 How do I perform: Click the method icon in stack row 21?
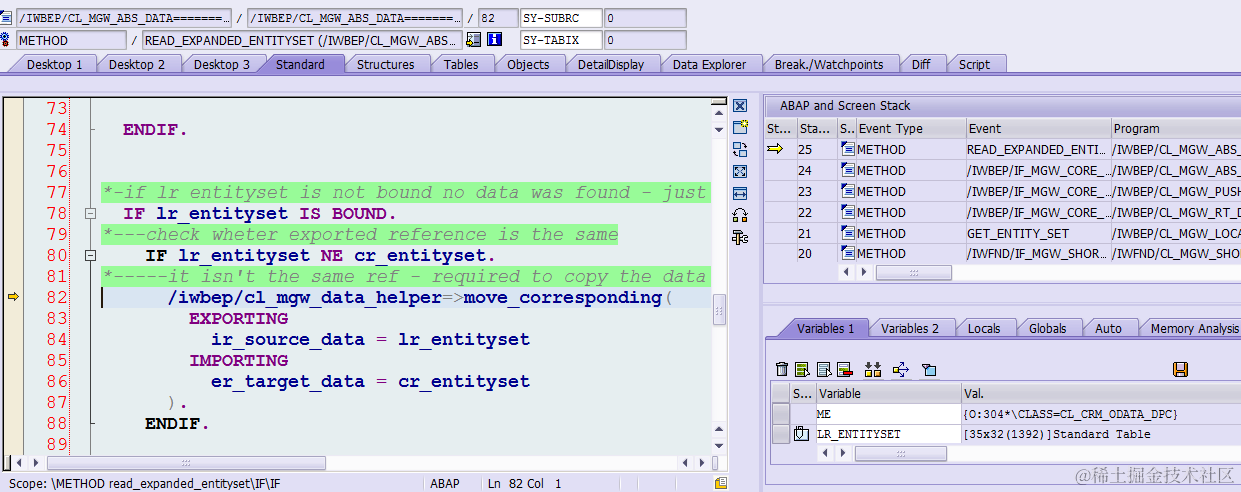pyautogui.click(x=848, y=233)
